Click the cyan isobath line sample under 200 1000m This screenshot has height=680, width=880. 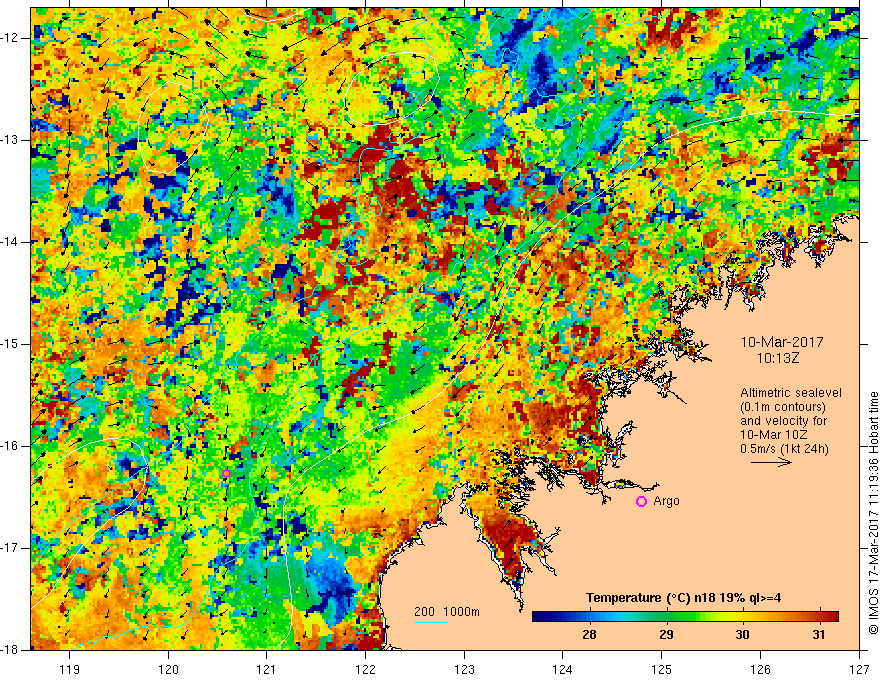coord(431,622)
